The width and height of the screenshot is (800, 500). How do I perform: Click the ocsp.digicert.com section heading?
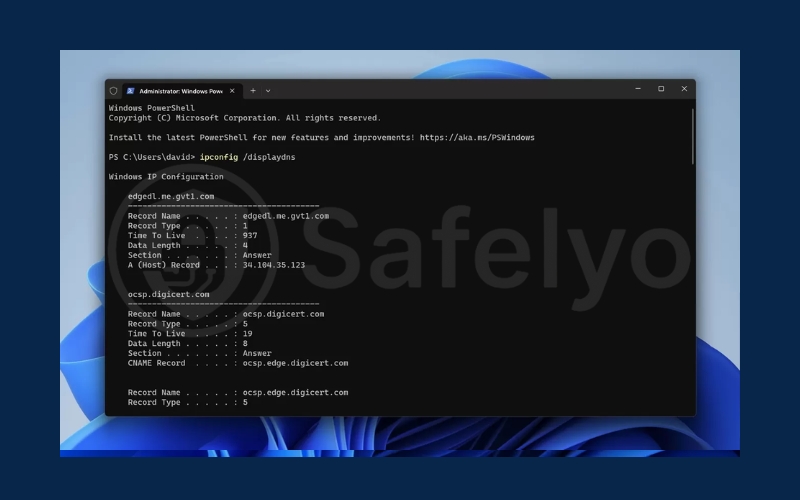(x=168, y=294)
